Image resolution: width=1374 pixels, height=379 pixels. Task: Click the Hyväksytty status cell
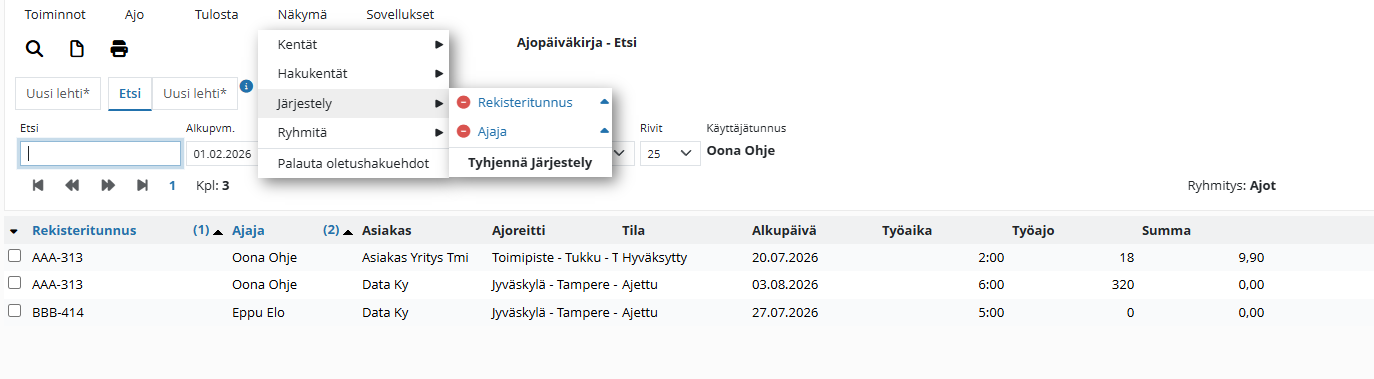click(654, 258)
